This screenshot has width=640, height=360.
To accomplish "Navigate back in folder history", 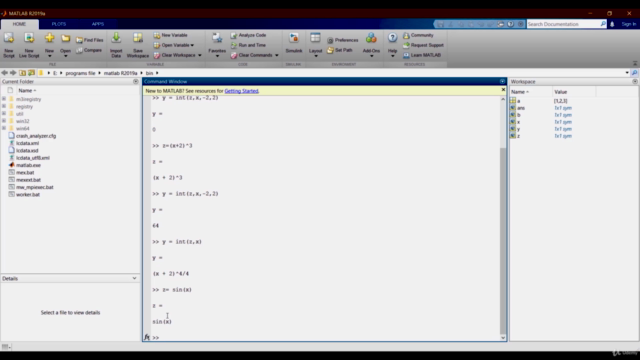I will coord(4,73).
